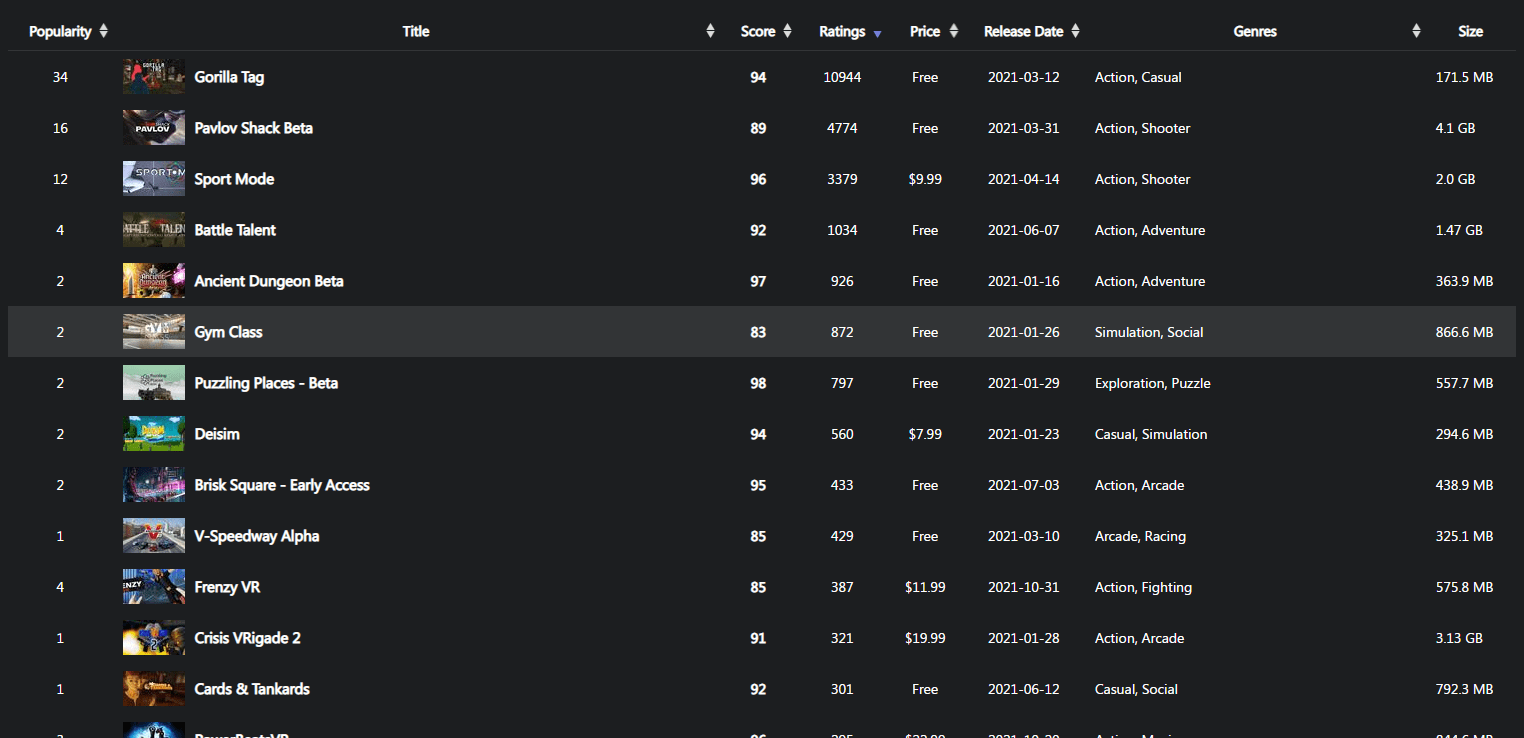Select the V-Speedway Alpha title
1524x738 pixels.
pyautogui.click(x=257, y=536)
